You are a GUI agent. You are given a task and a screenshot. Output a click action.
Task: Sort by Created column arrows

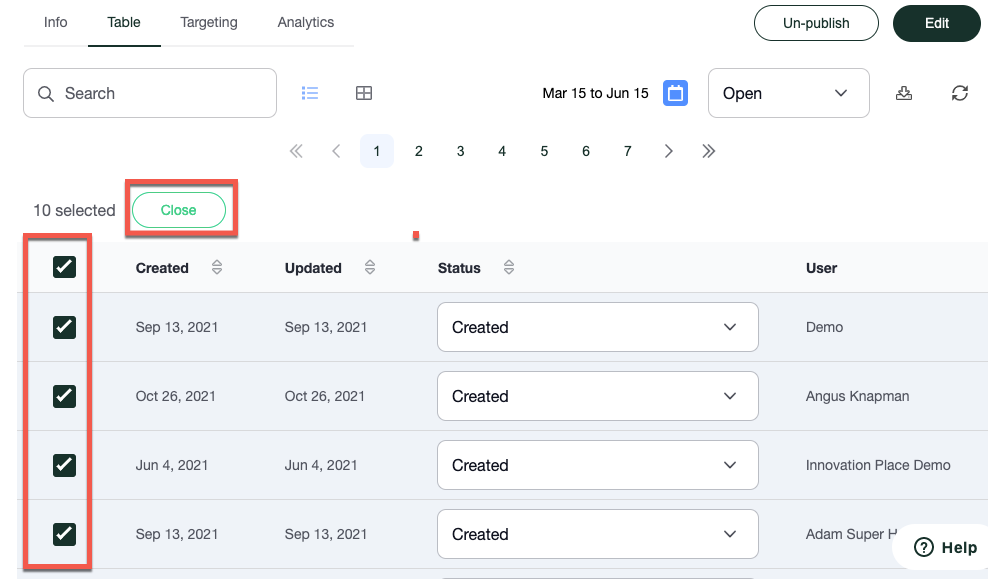coord(217,268)
